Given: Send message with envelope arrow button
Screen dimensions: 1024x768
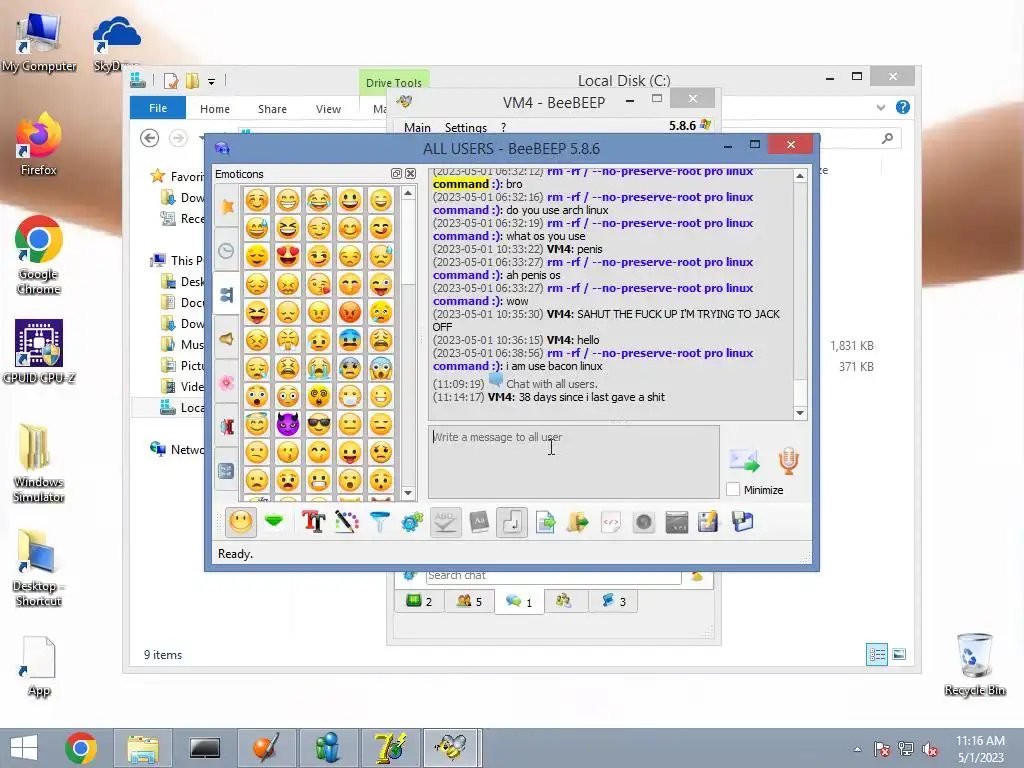Looking at the screenshot, I should pos(744,460).
